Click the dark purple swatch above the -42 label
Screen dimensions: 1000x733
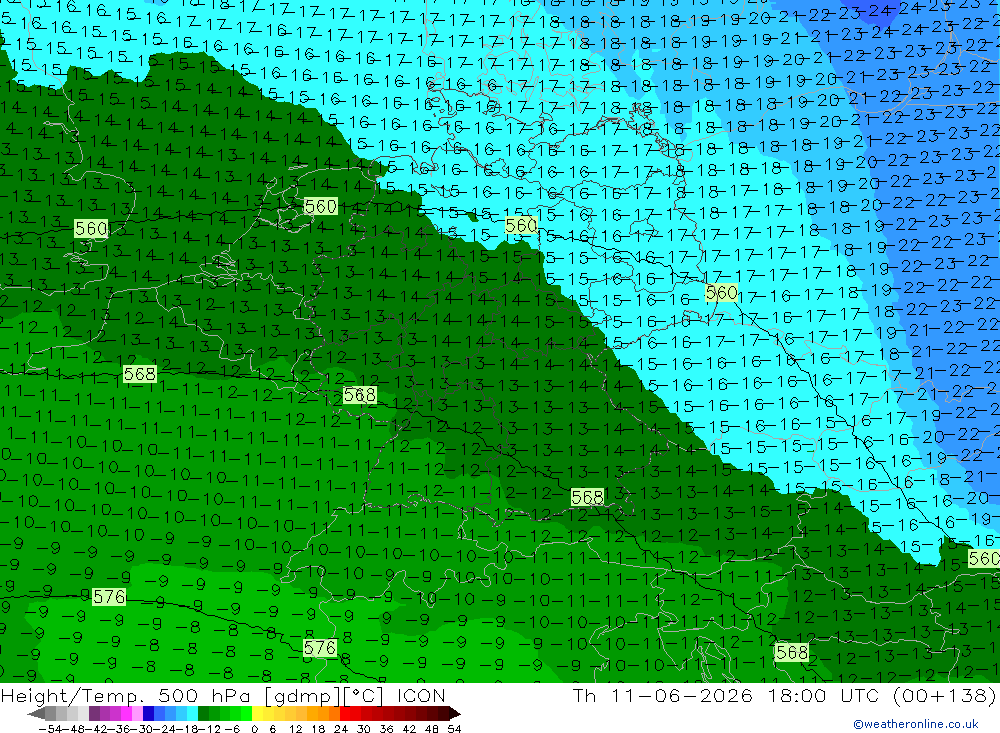pyautogui.click(x=94, y=714)
